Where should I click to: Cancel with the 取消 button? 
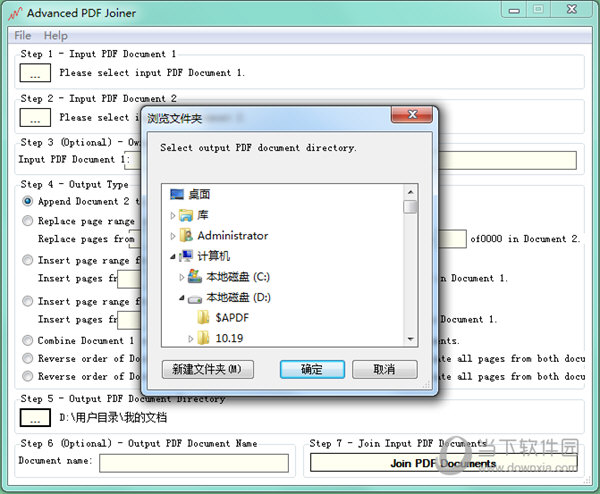pyautogui.click(x=385, y=369)
